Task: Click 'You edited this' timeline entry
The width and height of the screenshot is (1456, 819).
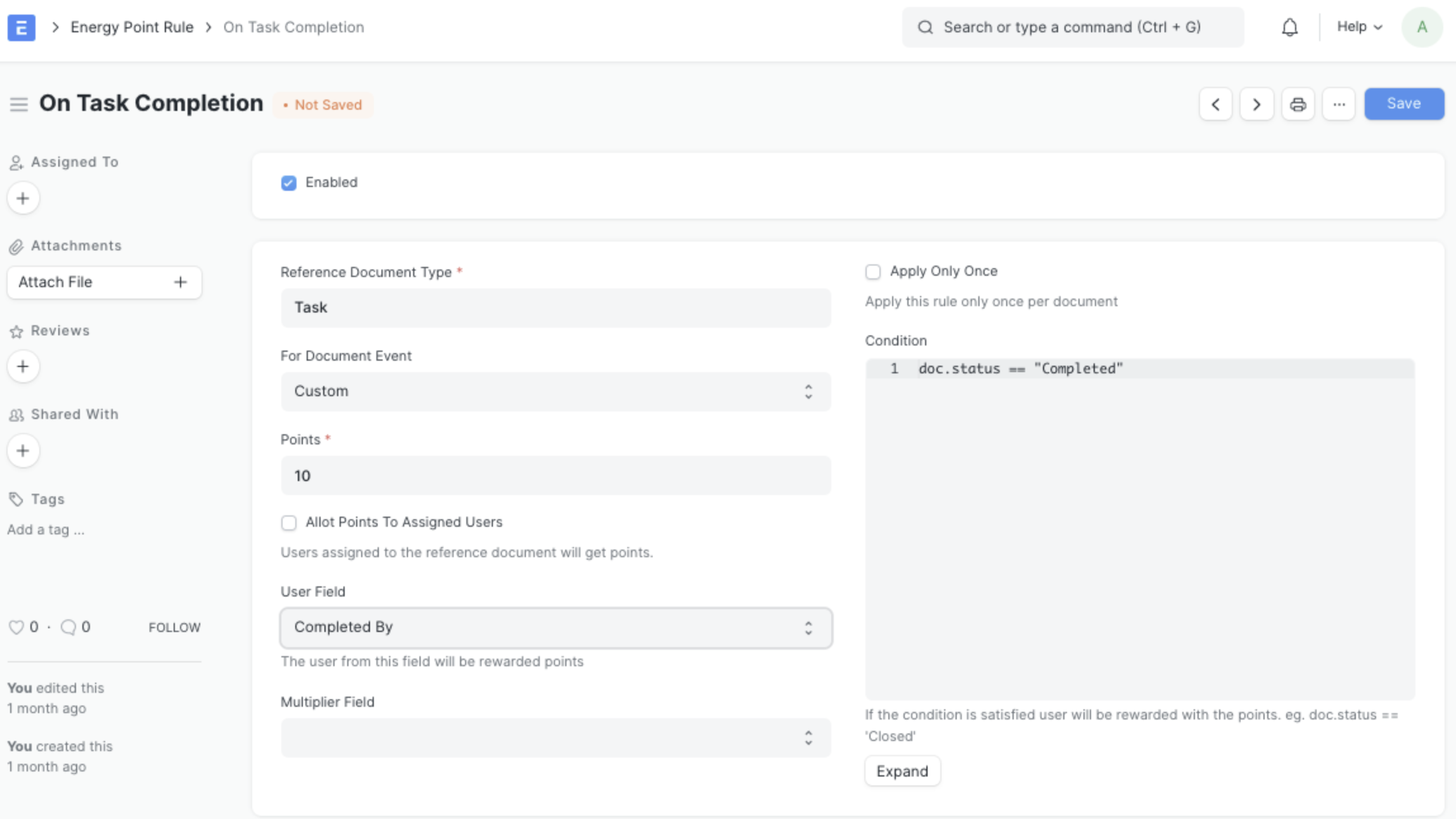Action: (x=56, y=698)
